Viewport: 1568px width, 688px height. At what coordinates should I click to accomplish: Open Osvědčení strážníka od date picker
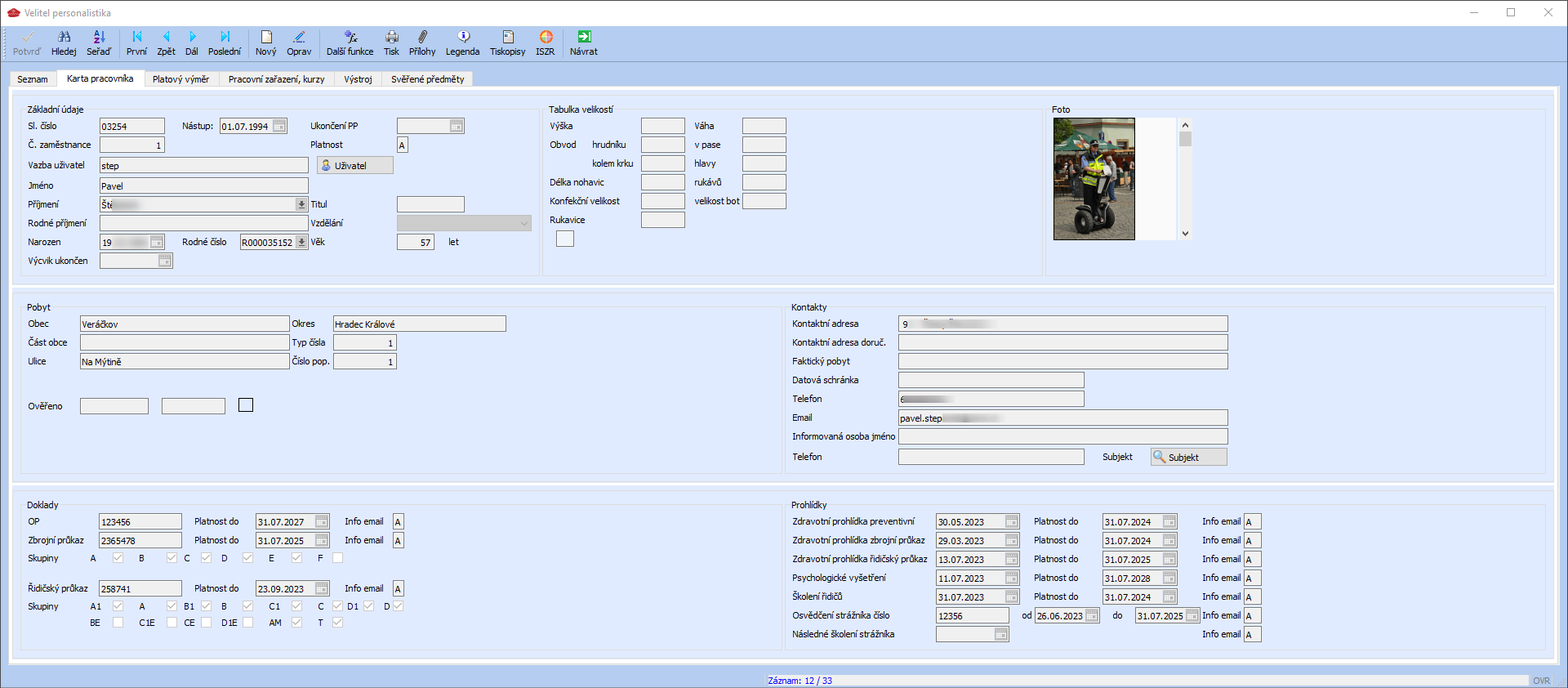pyautogui.click(x=1092, y=615)
